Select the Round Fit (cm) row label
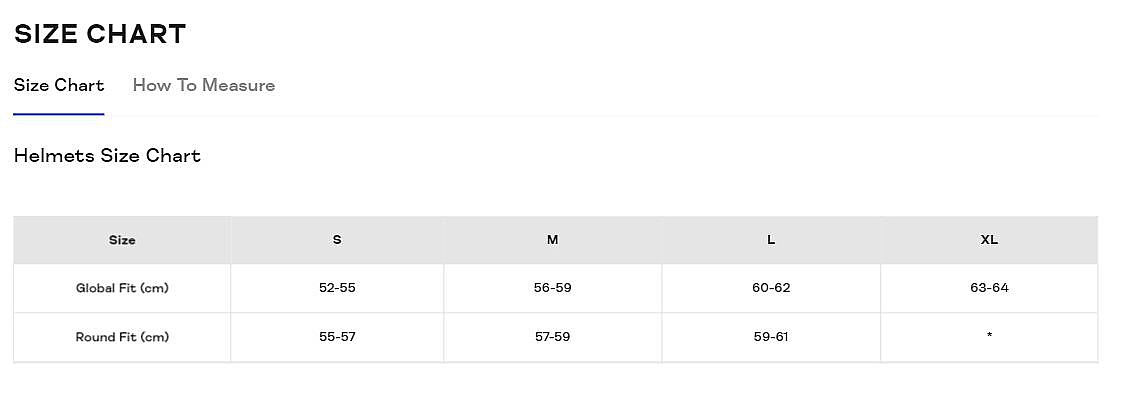This screenshot has width=1130, height=398. pos(122,337)
